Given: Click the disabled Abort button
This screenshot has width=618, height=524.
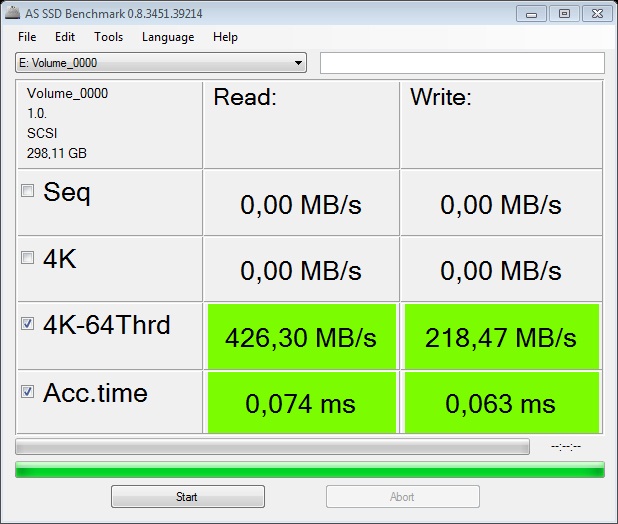Looking at the screenshot, I should click(402, 496).
